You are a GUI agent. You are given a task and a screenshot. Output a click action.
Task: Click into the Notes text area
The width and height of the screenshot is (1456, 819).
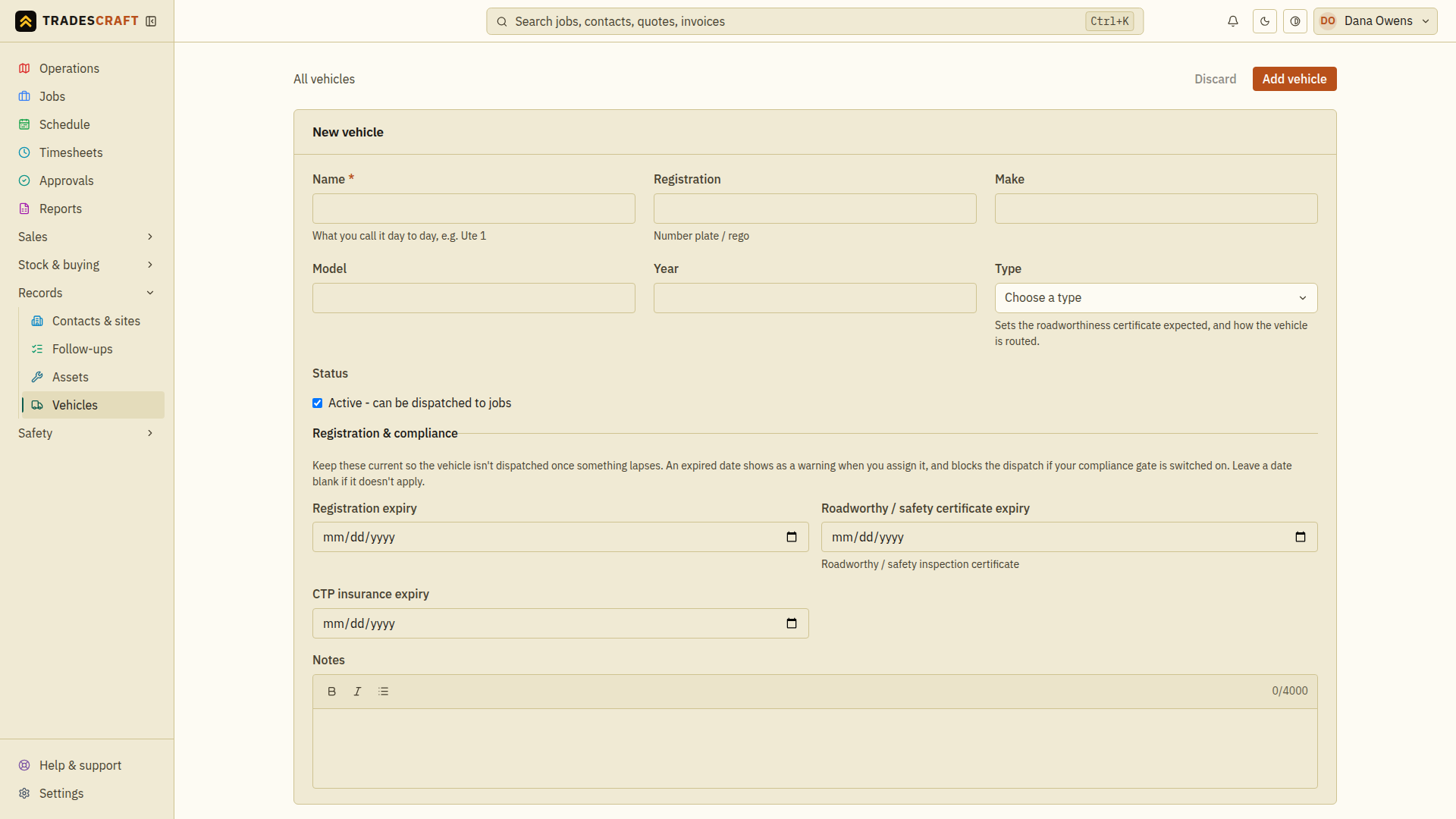point(815,748)
